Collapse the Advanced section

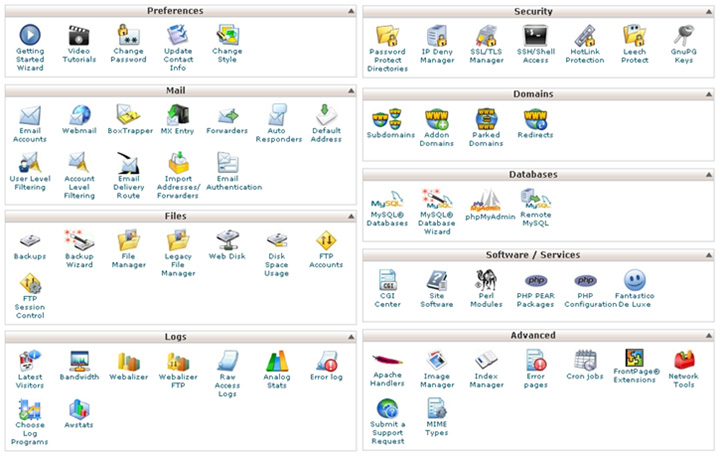tap(708, 336)
